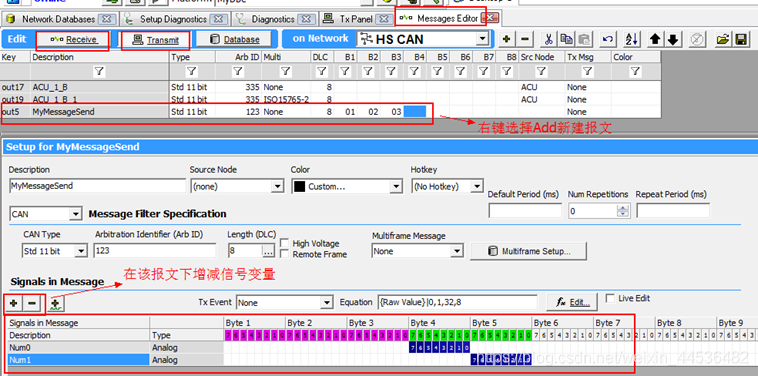Filter the Multi column
758x376 pixels.
click(x=286, y=72)
